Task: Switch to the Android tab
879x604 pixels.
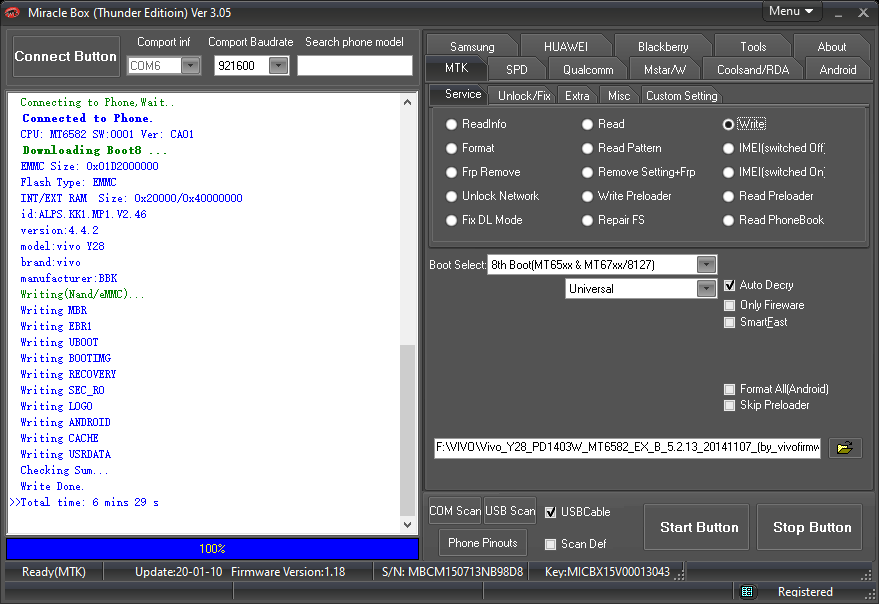Action: click(x=838, y=70)
